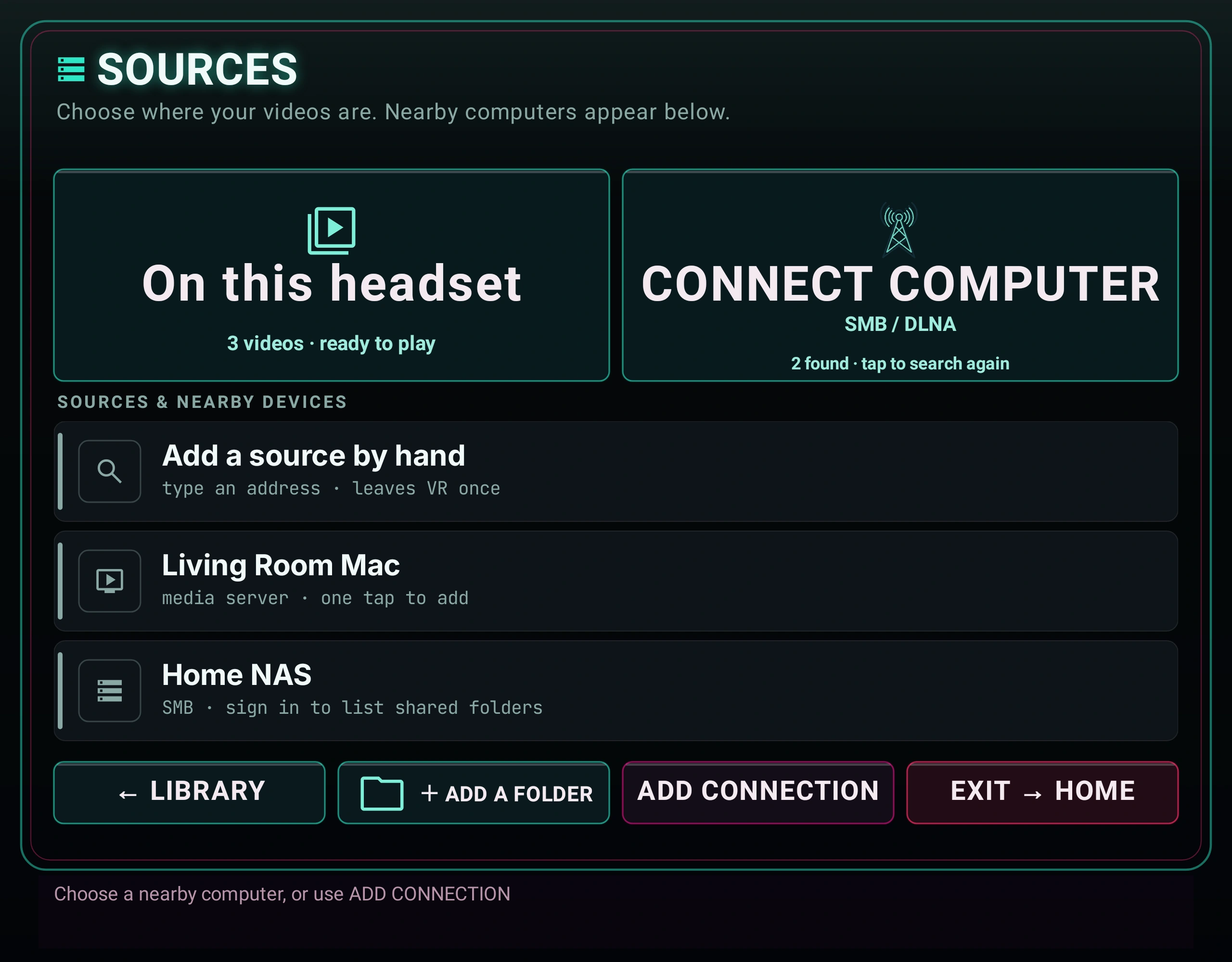Click 'media server · one tap to add'
The image size is (1232, 962).
(x=315, y=598)
